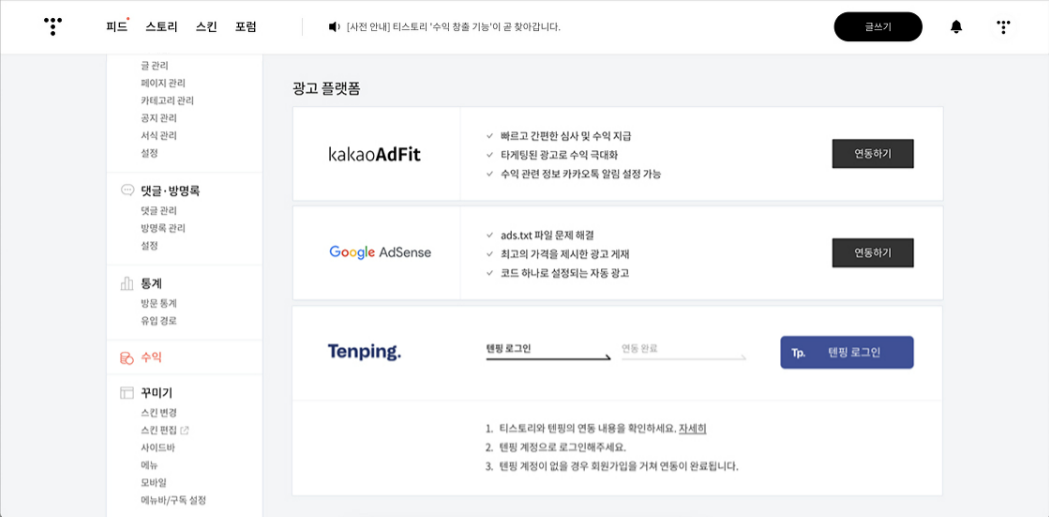Click the Google AdSense logo

coord(380,253)
